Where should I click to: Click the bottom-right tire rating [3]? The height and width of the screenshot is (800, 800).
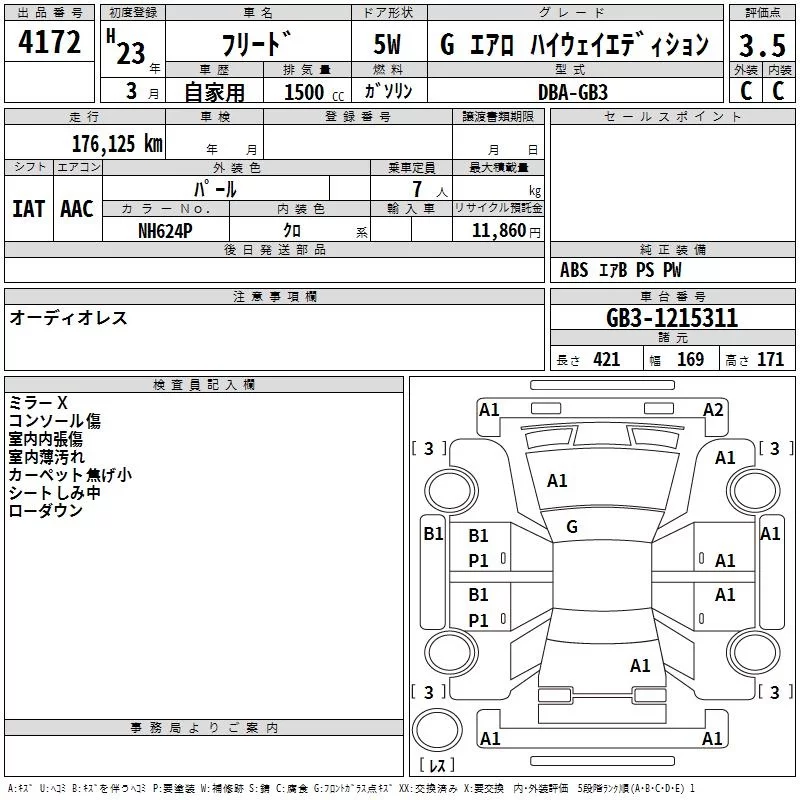tap(776, 692)
